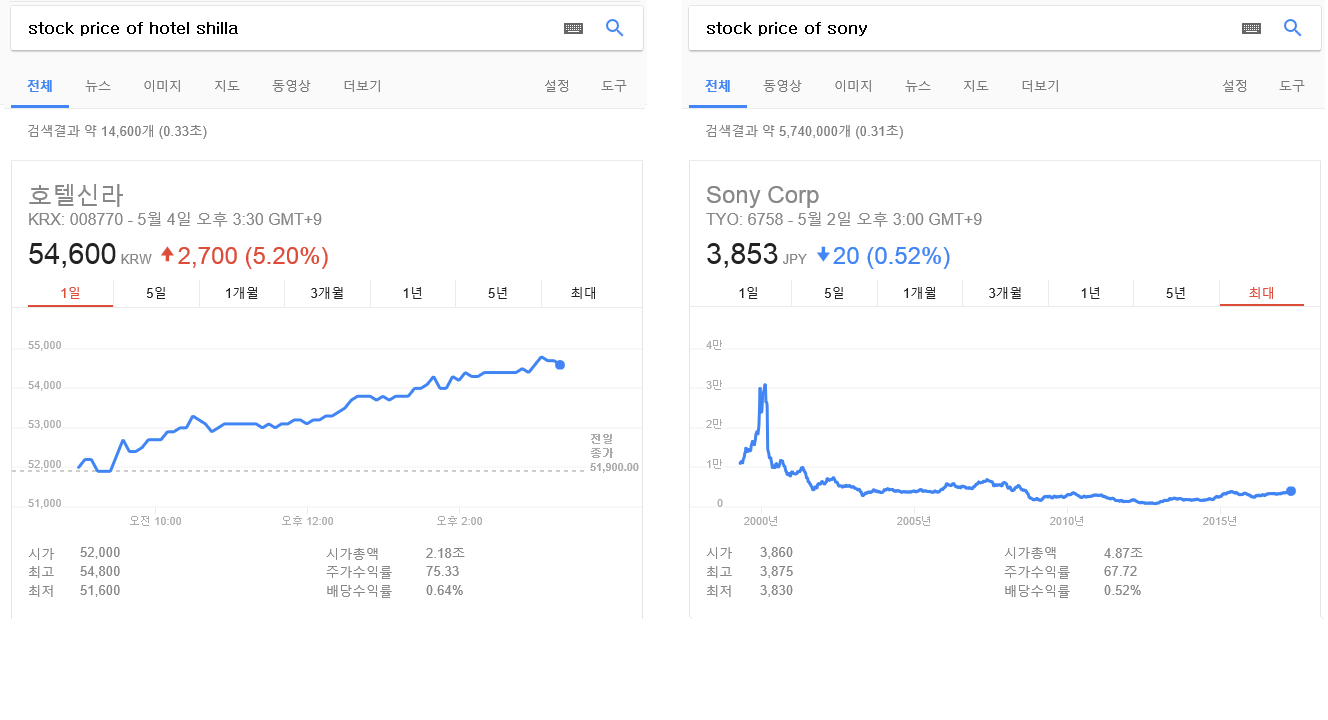Select the 1개월 range tab on 호텔신라 chart
The height and width of the screenshot is (720, 1328).
coord(241,293)
